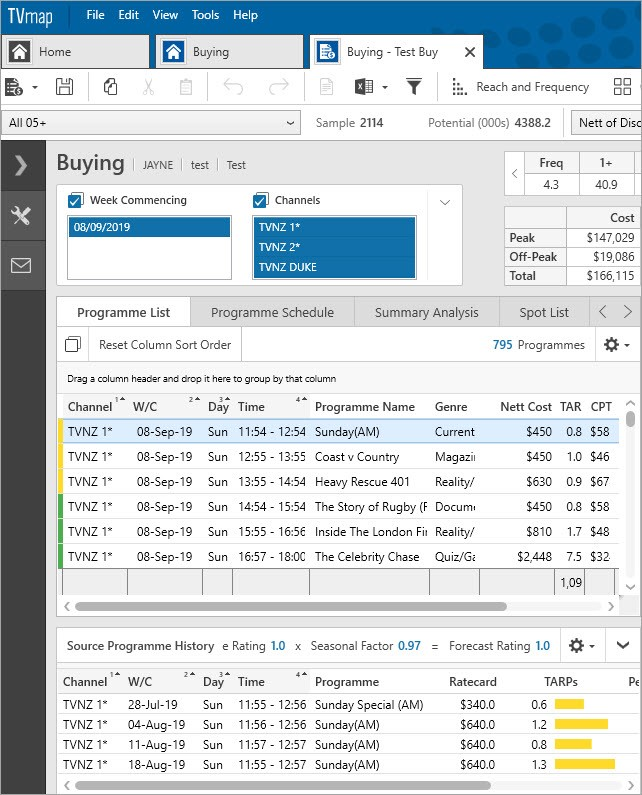The height and width of the screenshot is (795, 642).
Task: Select the Heavy Rescue 401 programme row
Action: coord(340,482)
